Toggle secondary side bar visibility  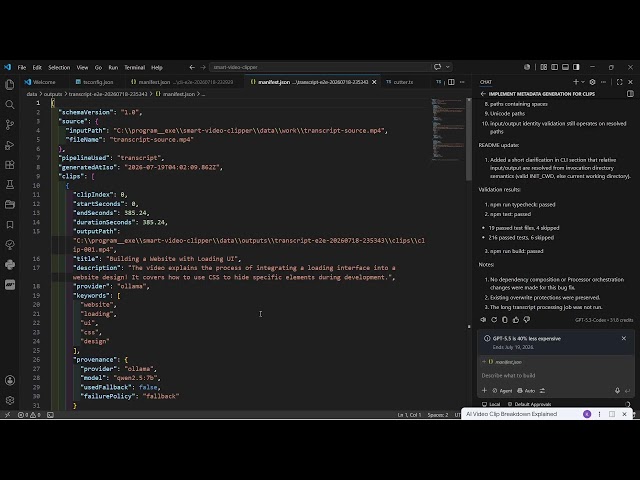click(x=576, y=67)
